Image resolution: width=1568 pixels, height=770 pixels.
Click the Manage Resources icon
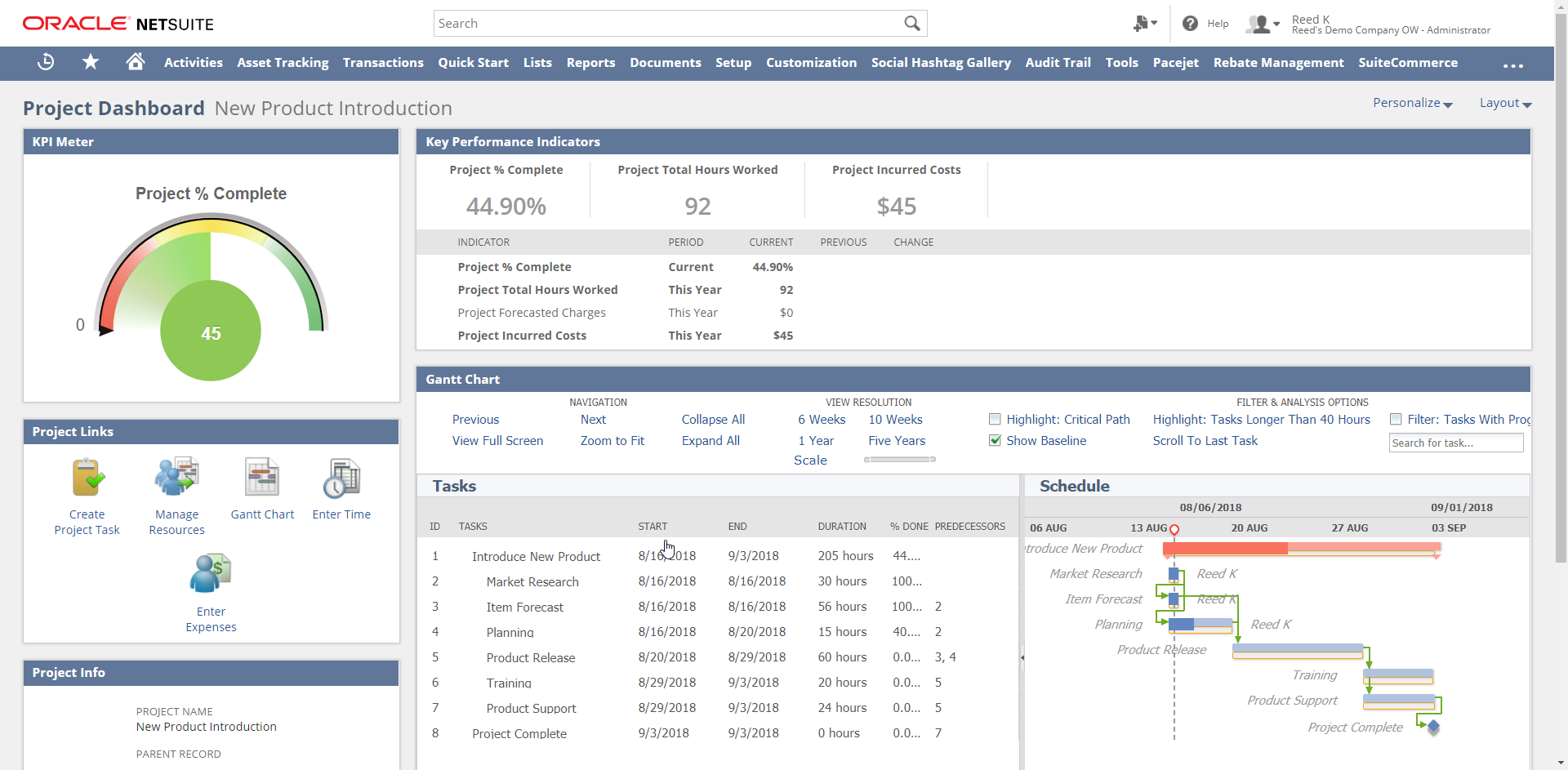click(x=176, y=478)
